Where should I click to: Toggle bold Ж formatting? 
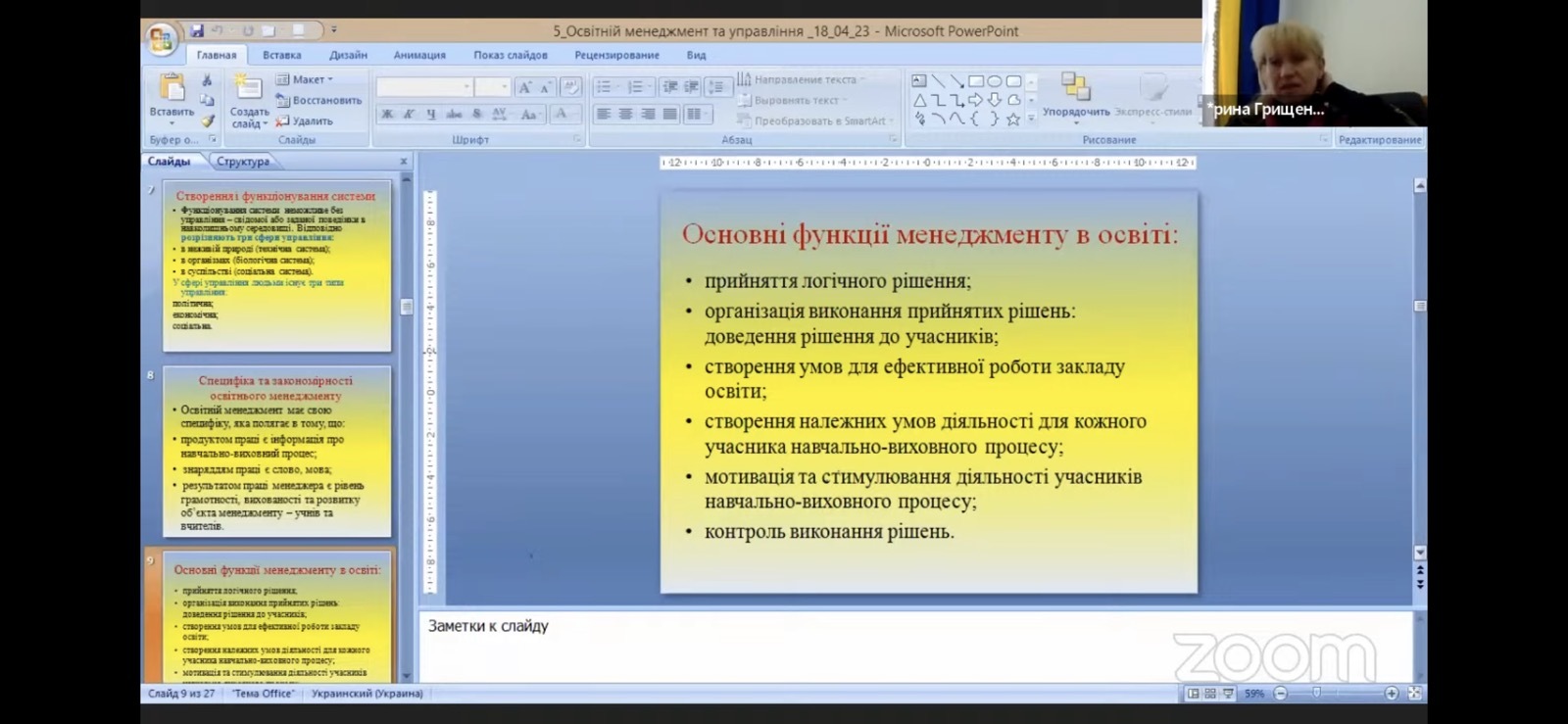click(x=387, y=115)
